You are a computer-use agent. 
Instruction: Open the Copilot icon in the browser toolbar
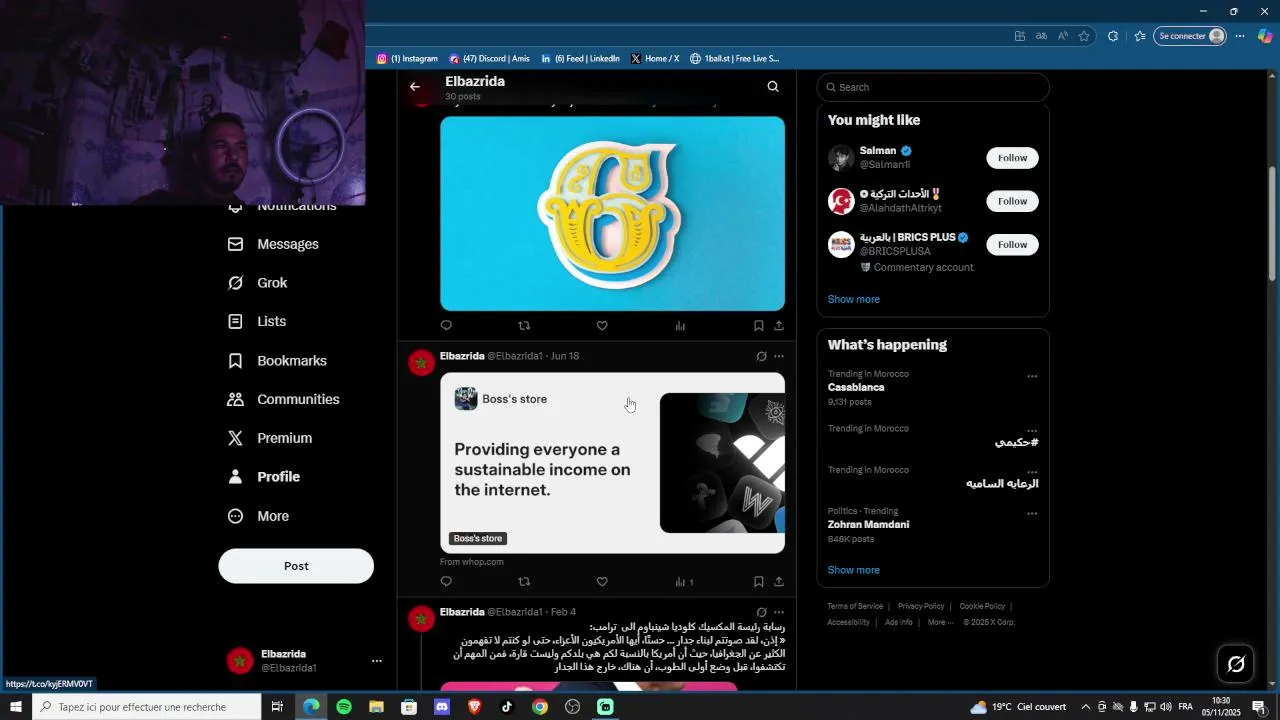[1265, 36]
